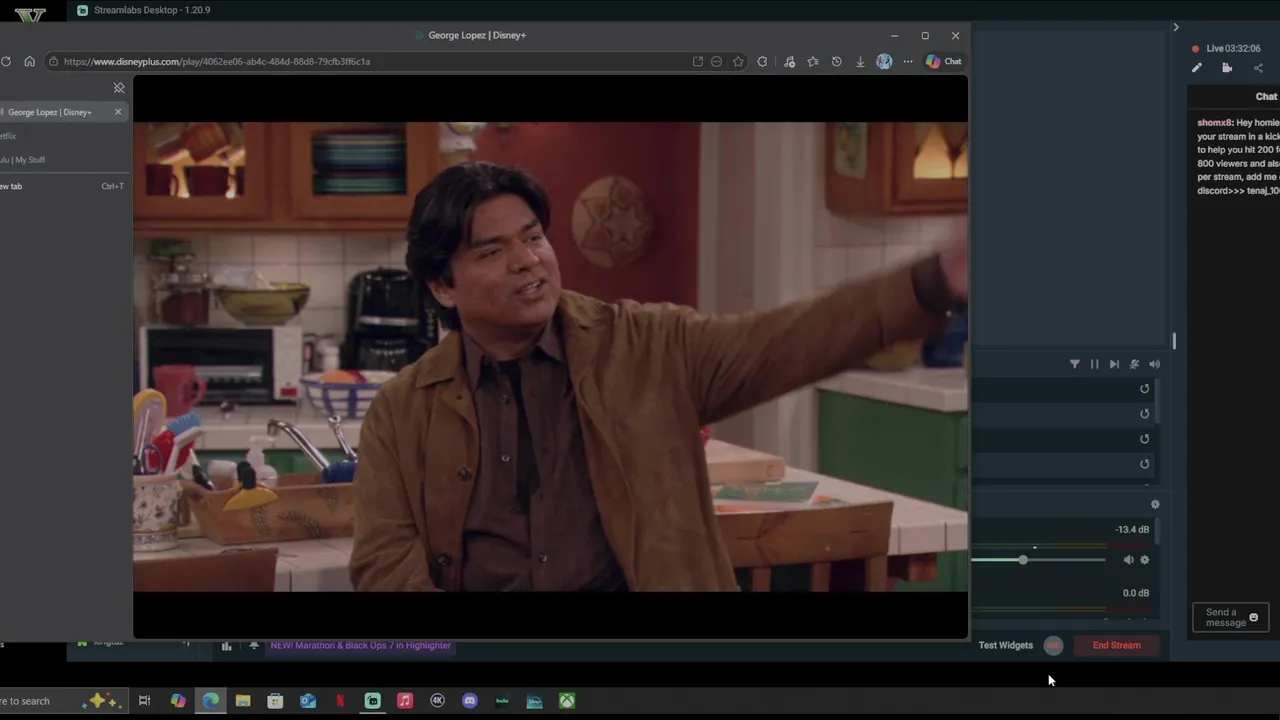Open the Streamlabs notifications bell icon
1280x720 pixels.
point(254,645)
